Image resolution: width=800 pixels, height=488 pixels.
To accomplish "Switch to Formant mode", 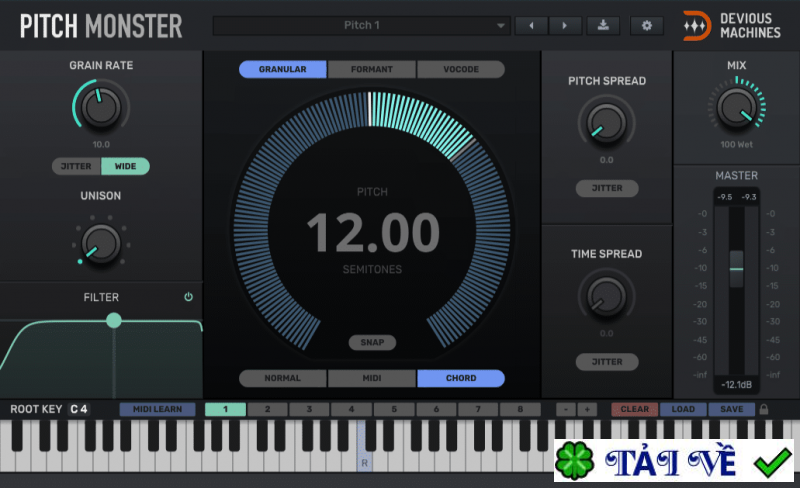I will click(371, 69).
